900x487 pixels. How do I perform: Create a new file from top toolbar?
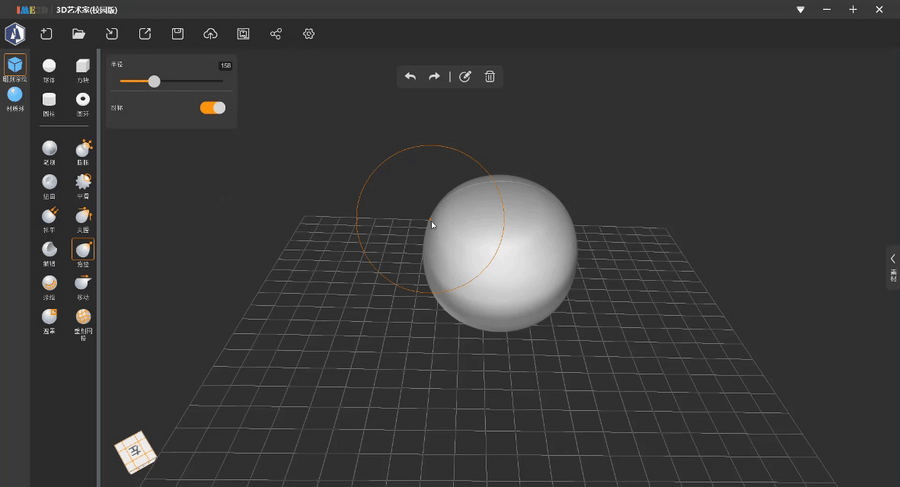pyautogui.click(x=46, y=34)
